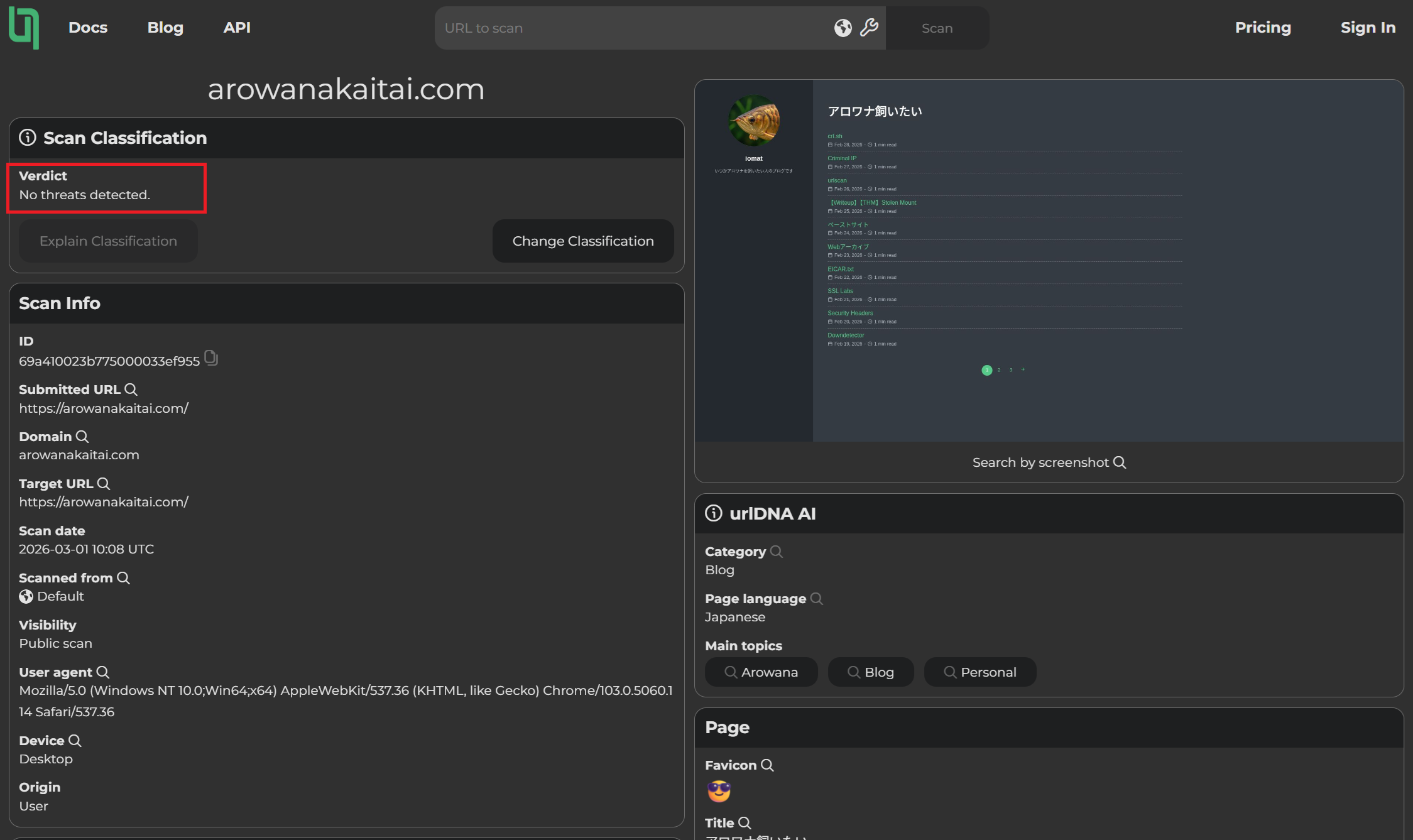Click the globe icon in scan bar
The height and width of the screenshot is (840, 1413).
[x=843, y=28]
